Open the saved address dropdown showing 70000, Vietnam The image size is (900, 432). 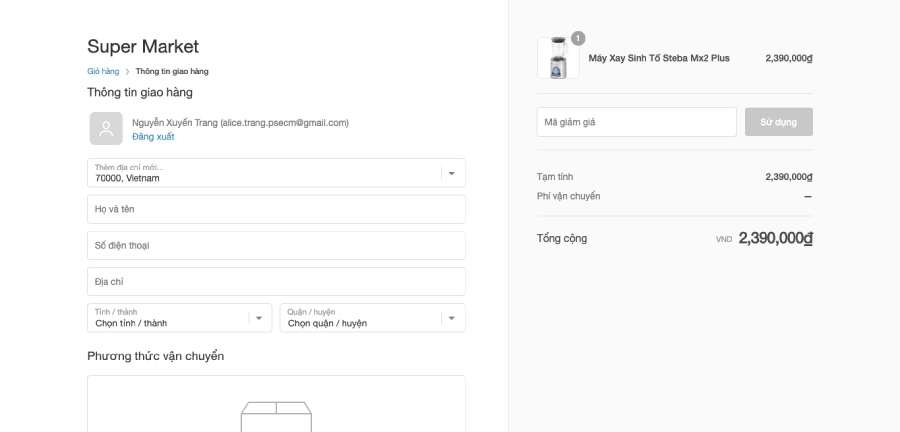pyautogui.click(x=276, y=173)
